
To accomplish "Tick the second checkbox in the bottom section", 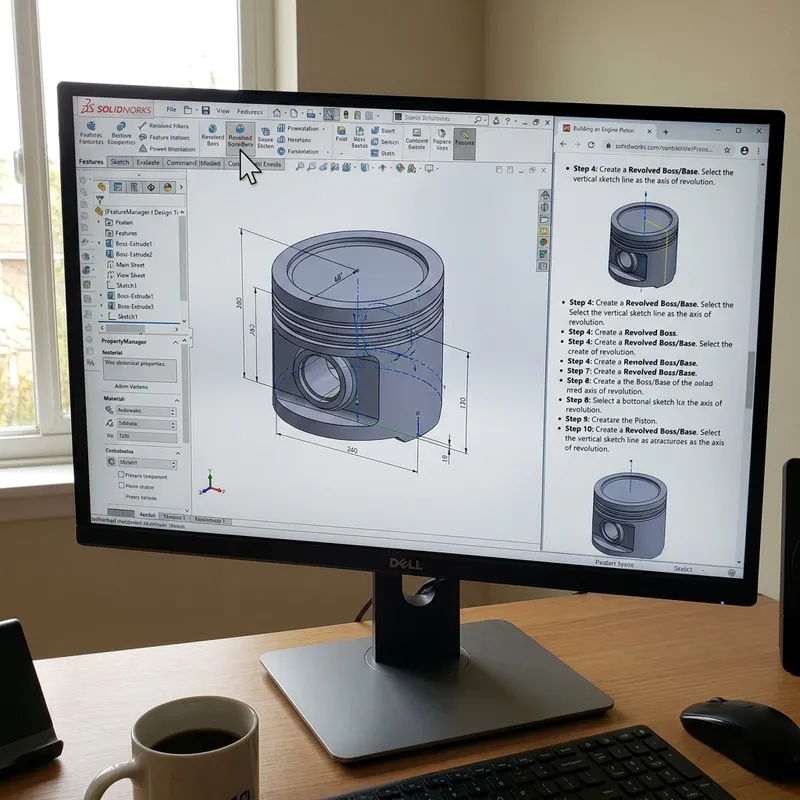I will point(121,487).
